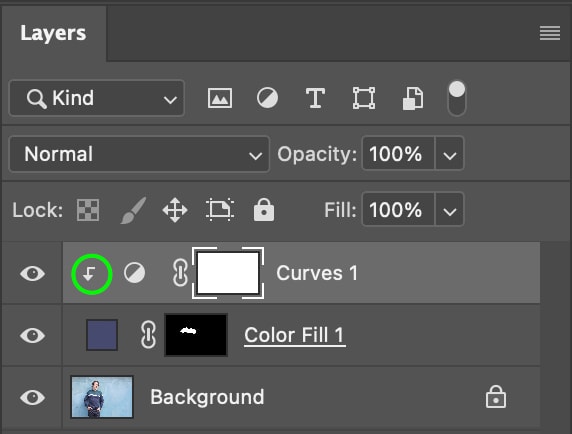This screenshot has height=434, width=572.
Task: Lock position move-arrows icon
Action: (175, 210)
